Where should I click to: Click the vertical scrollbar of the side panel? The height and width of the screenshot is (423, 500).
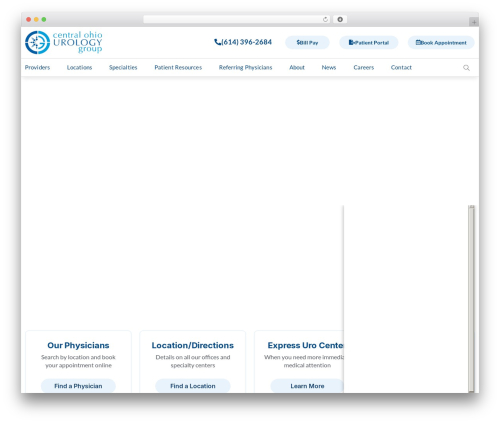471,298
